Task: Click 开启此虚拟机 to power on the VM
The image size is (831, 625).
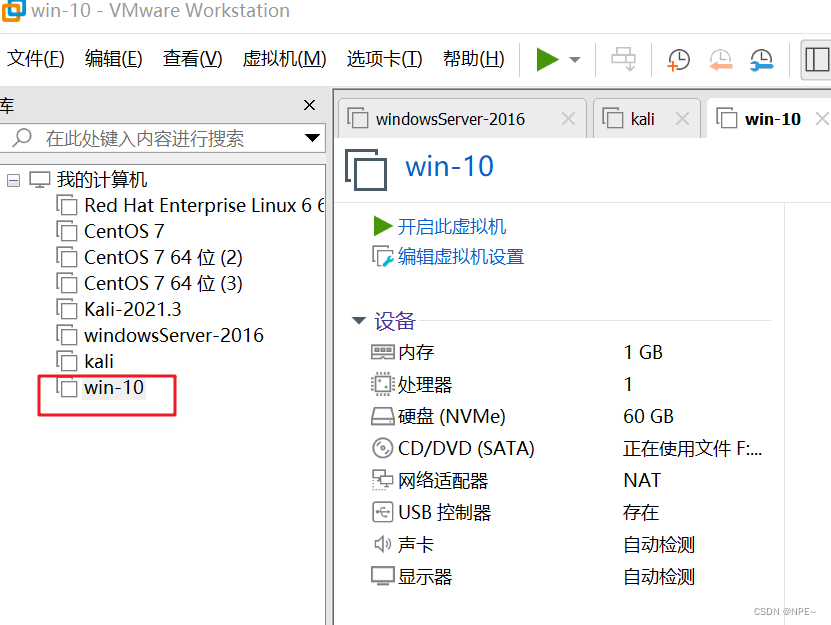Action: pyautogui.click(x=452, y=226)
